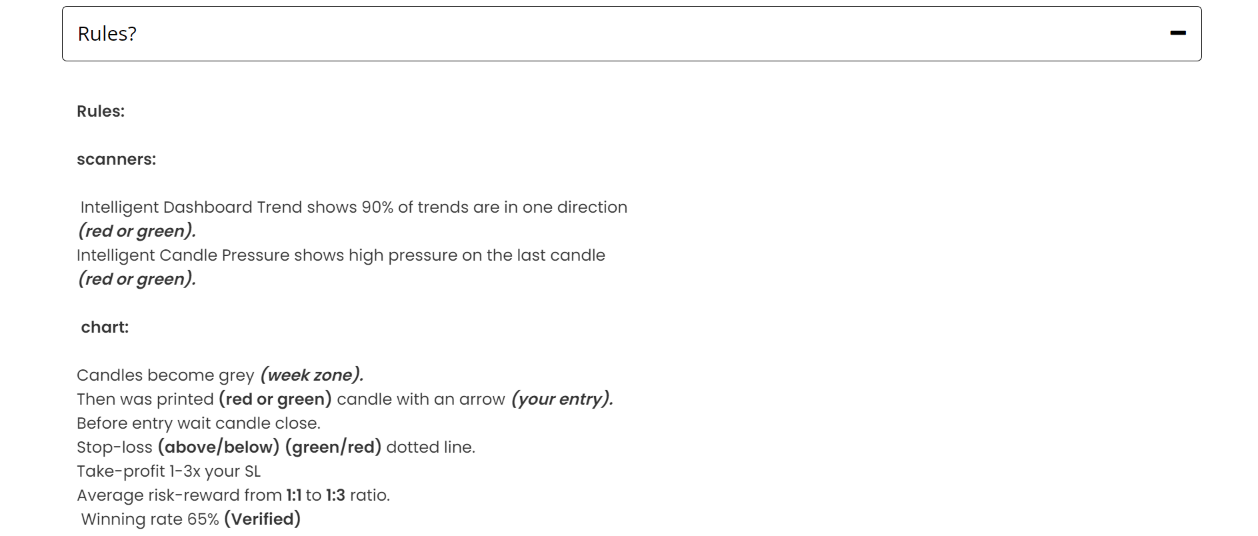Viewport: 1258px width, 536px height.
Task: Click the bold '(Verified)' label
Action: (262, 519)
